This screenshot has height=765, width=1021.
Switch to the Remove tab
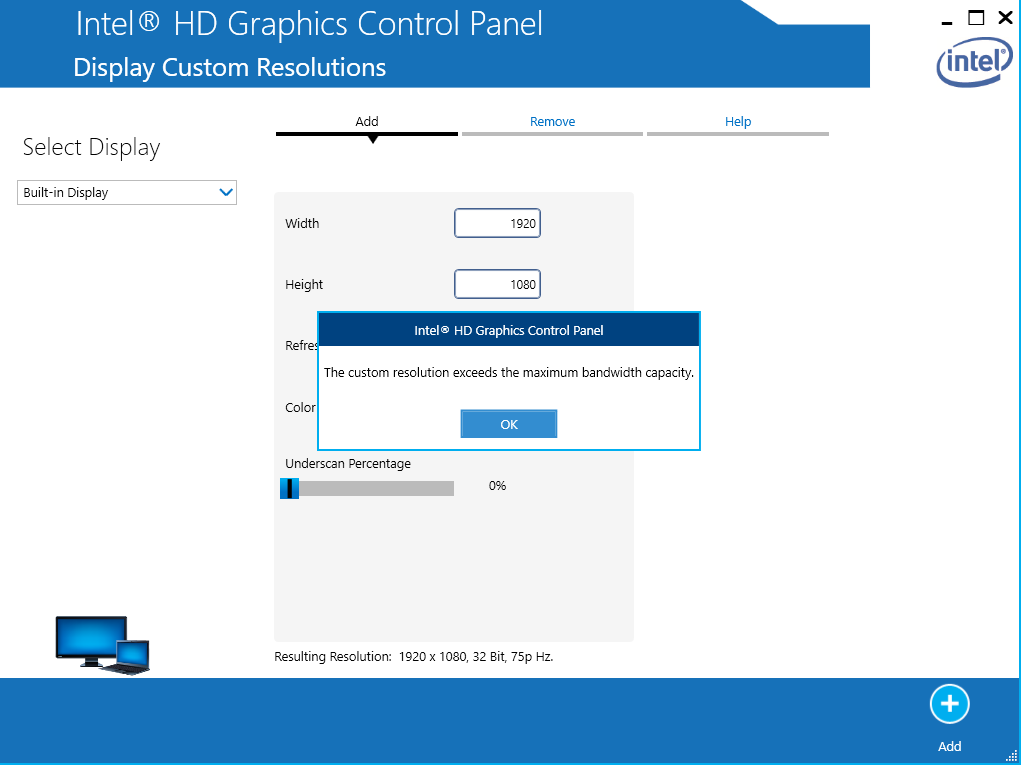[552, 122]
